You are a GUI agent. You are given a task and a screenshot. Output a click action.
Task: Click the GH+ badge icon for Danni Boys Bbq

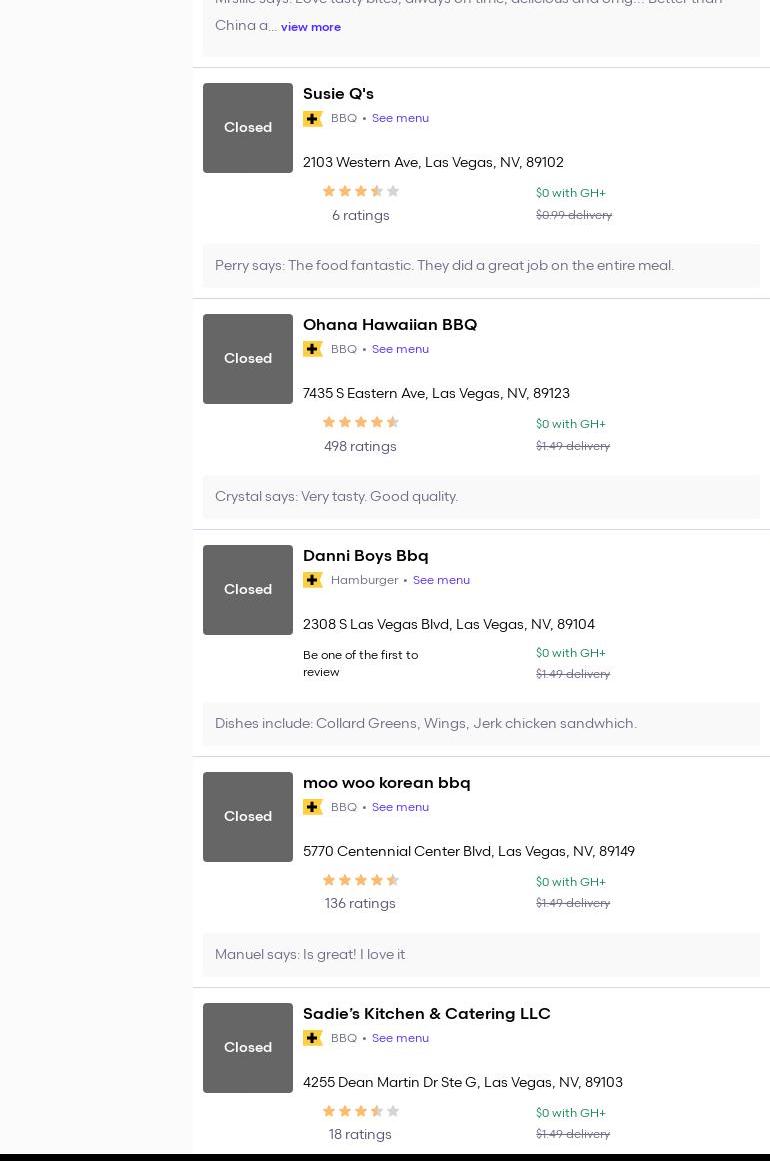pyautogui.click(x=313, y=580)
